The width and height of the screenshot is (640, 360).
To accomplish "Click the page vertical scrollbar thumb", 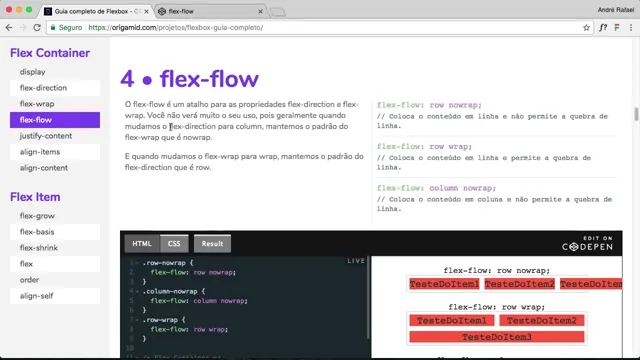I will click(636, 114).
